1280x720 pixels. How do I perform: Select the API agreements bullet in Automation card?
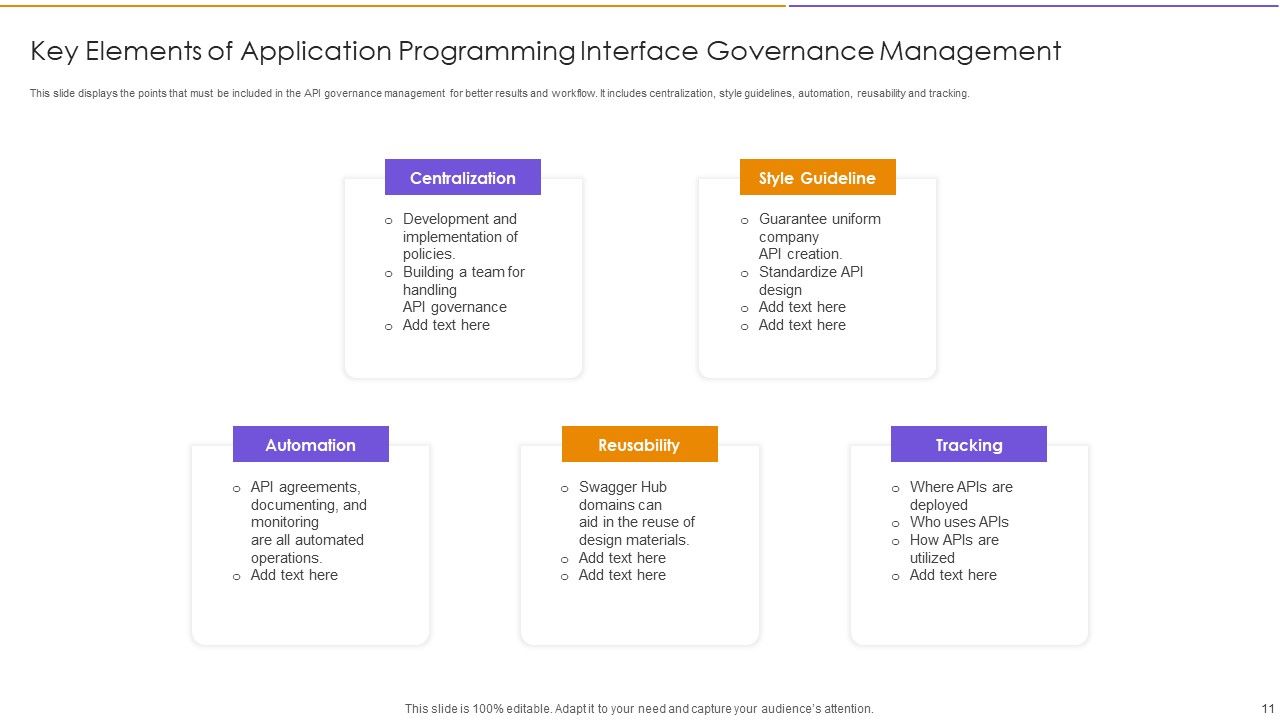[308, 522]
